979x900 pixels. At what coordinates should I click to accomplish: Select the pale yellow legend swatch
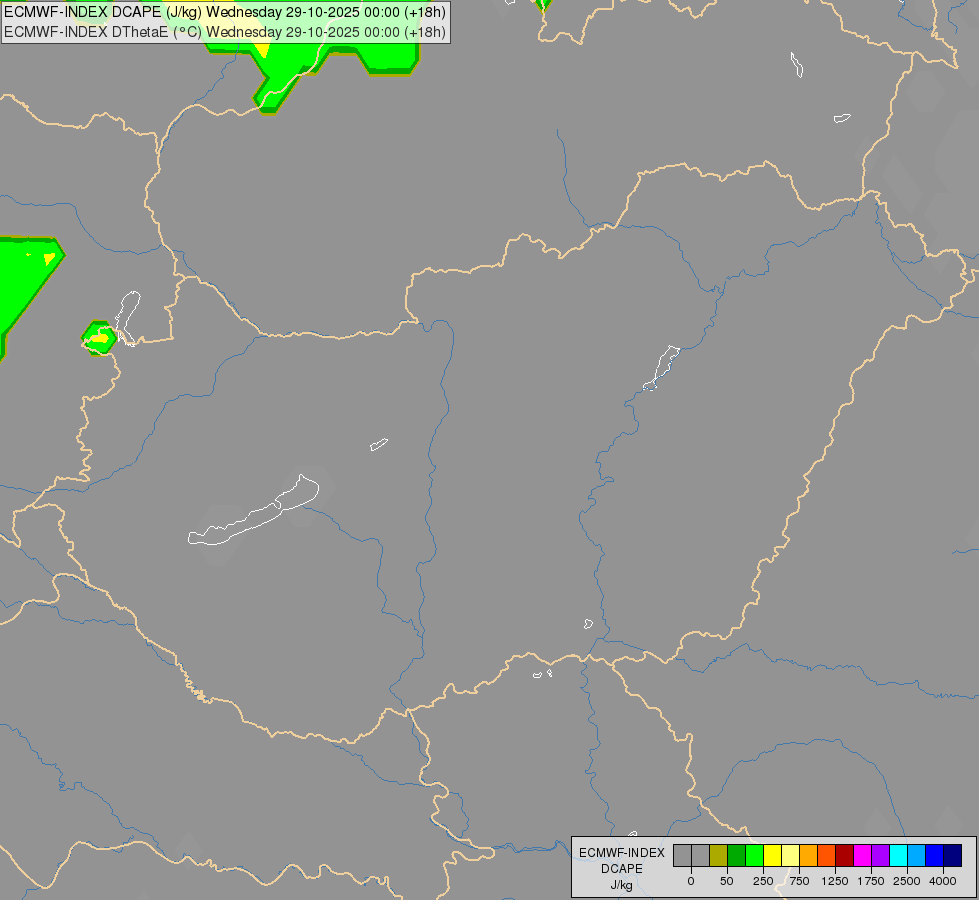tap(791, 856)
